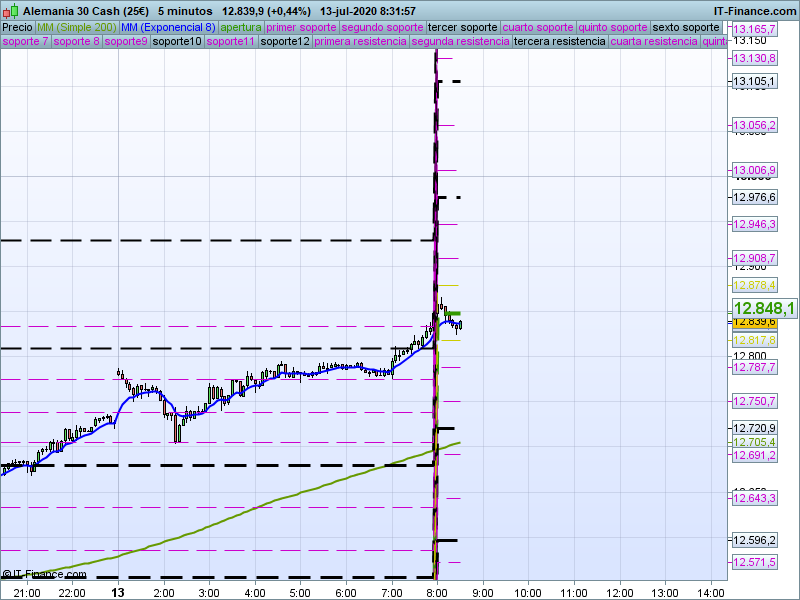This screenshot has height=600, width=800.
Task: Open the segundo soporte indicator label
Action: [x=382, y=28]
